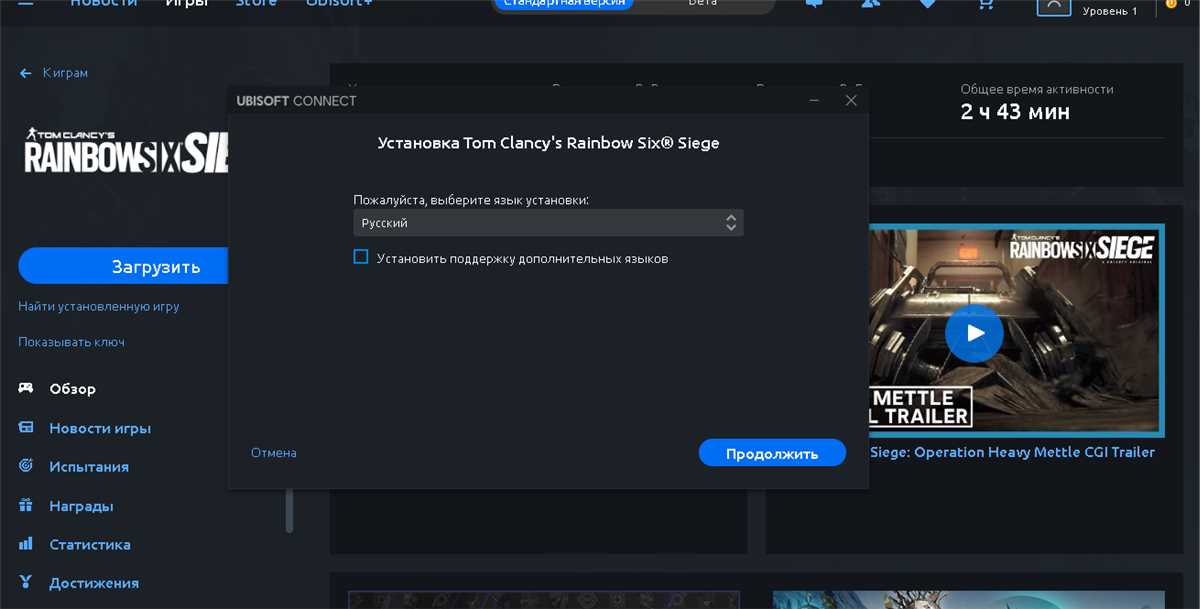Click the gift icon beside Награды
1200x609 pixels.
coord(25,505)
